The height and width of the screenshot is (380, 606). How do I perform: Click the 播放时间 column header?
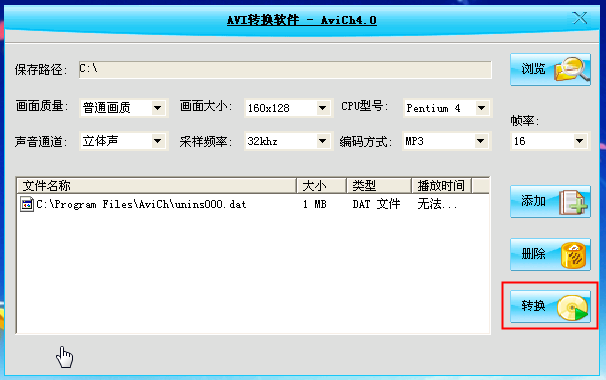(441, 186)
